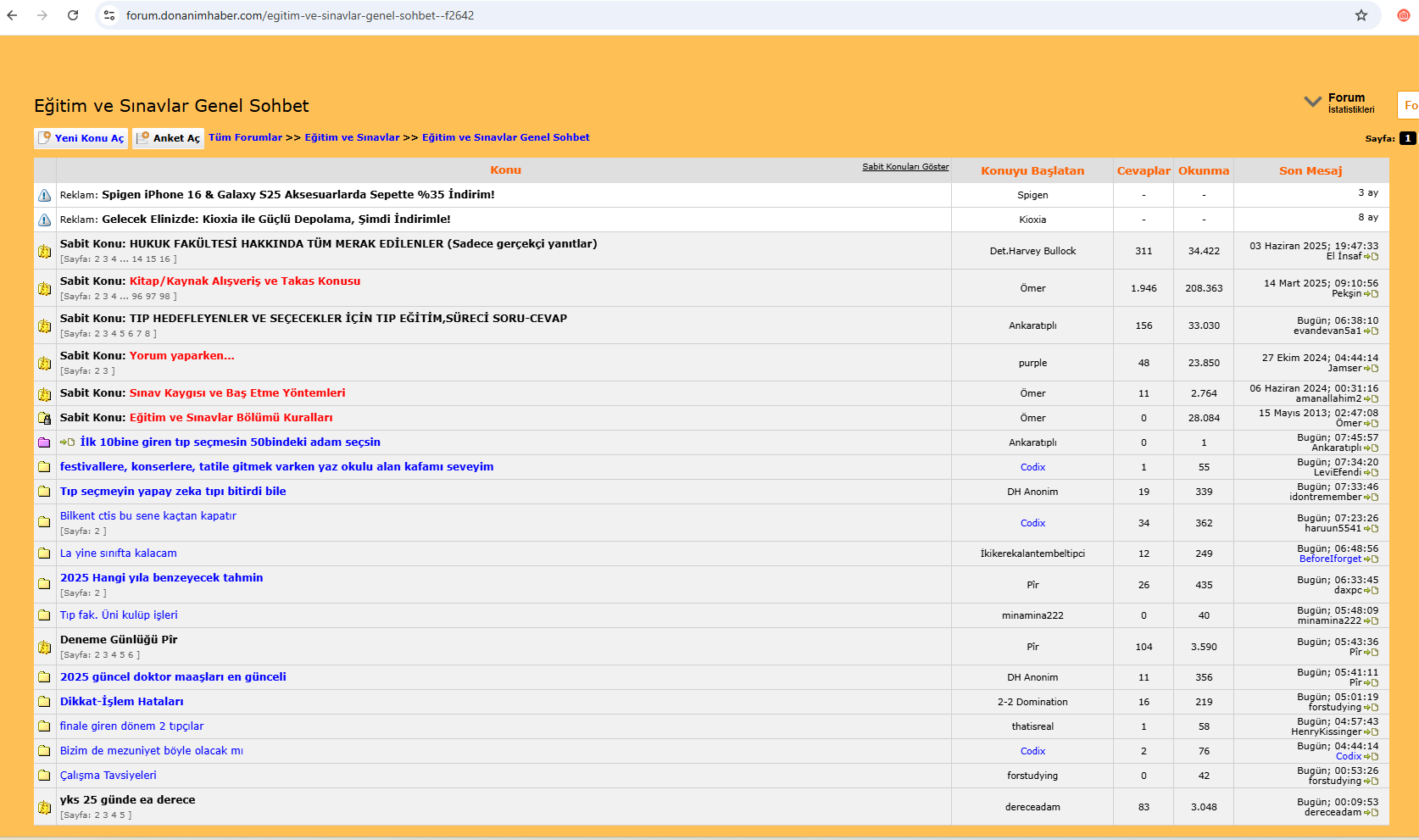
Task: Click the Konu column header
Action: [x=505, y=170]
